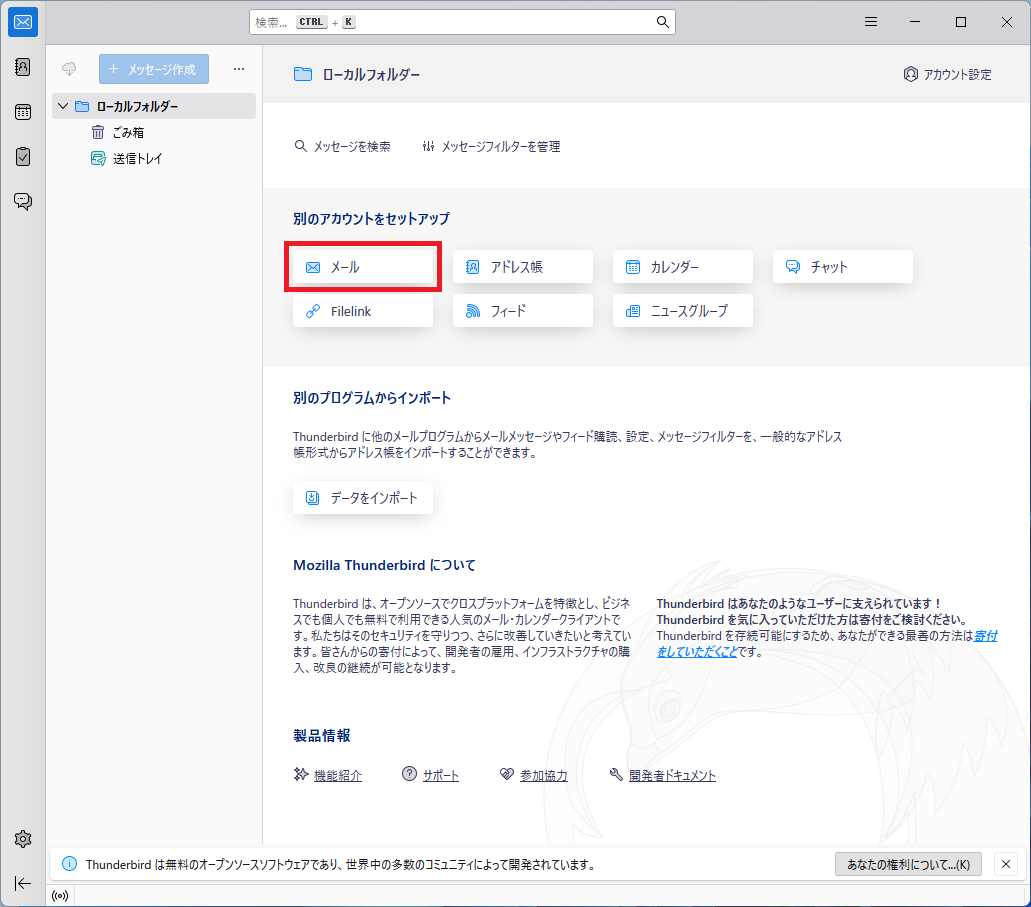Open the Chat space icon in sidebar
Image resolution: width=1031 pixels, height=907 pixels.
[23, 201]
